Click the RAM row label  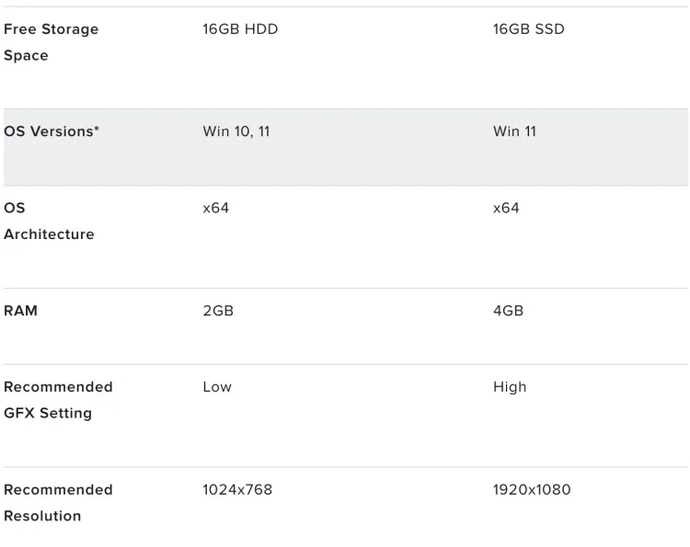coord(21,310)
